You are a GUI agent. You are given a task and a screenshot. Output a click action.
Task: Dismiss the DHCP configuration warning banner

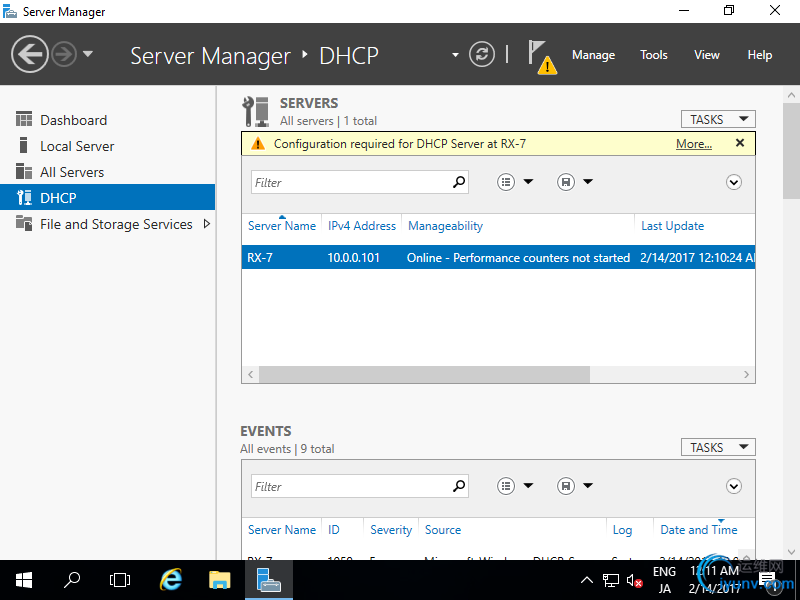740,143
